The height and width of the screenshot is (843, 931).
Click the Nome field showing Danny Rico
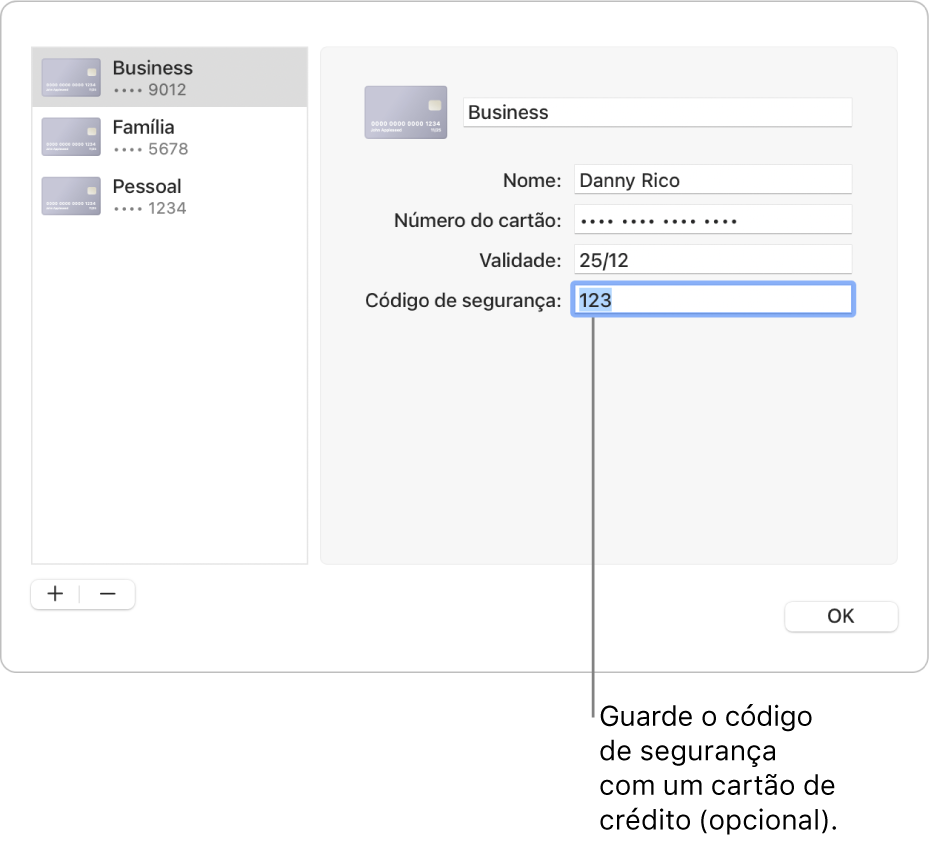pos(712,180)
